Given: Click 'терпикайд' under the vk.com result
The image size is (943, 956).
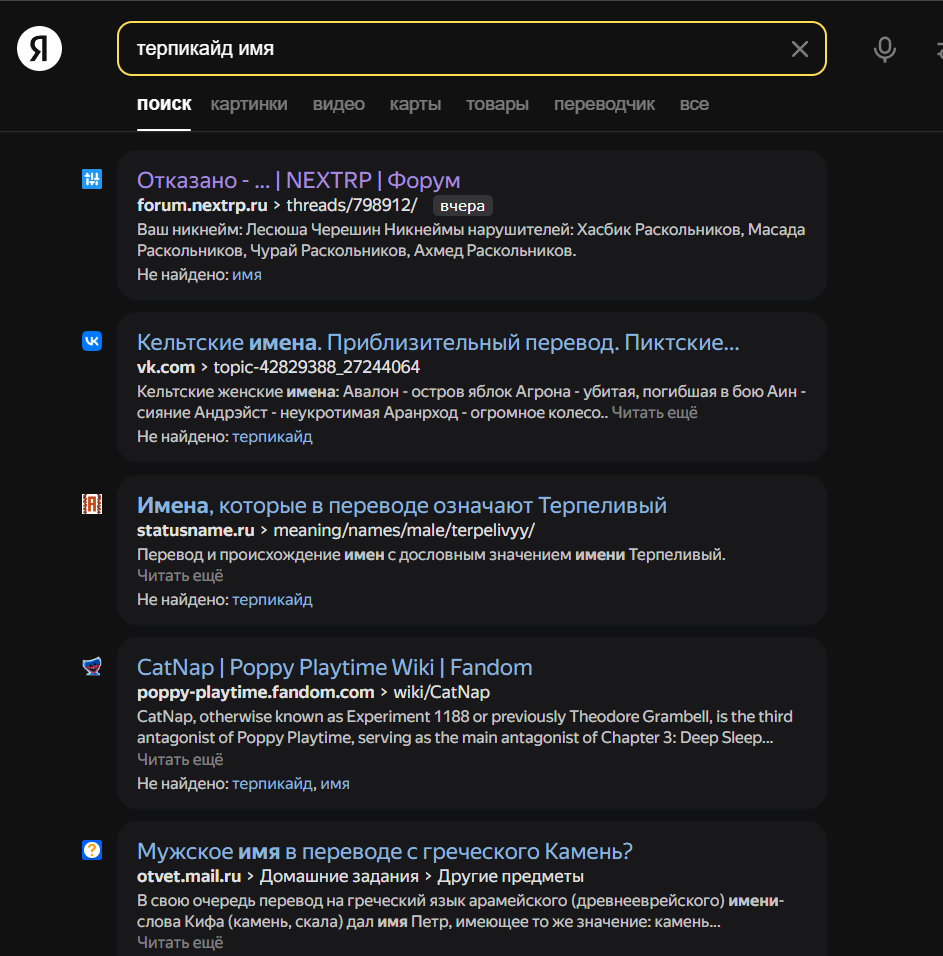Looking at the screenshot, I should [272, 437].
